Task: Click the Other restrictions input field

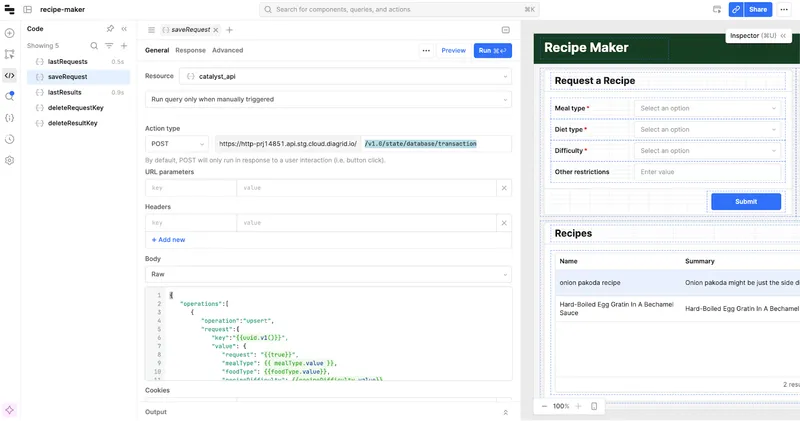Action: coord(707,172)
